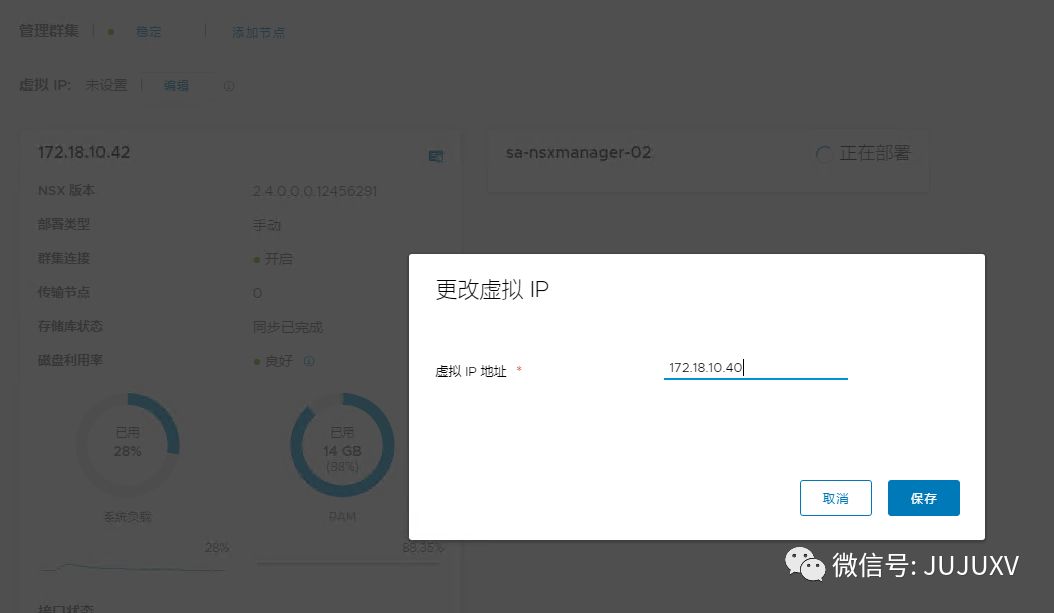Click the 14 GB RAM usage gauge
The image size is (1054, 613).
click(x=342, y=445)
